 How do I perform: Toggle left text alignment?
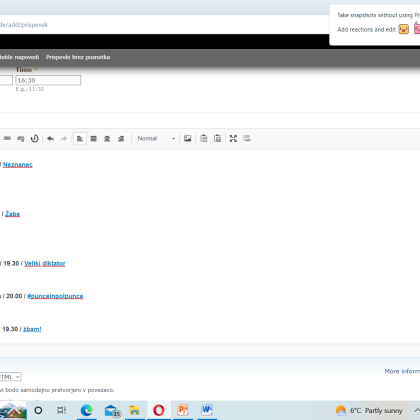click(80, 138)
